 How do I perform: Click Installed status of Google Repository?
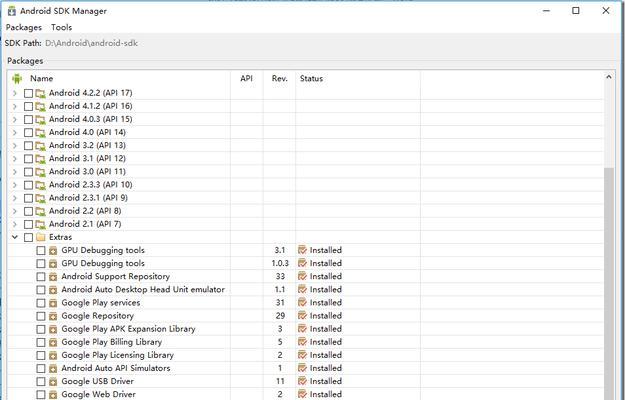pos(326,316)
